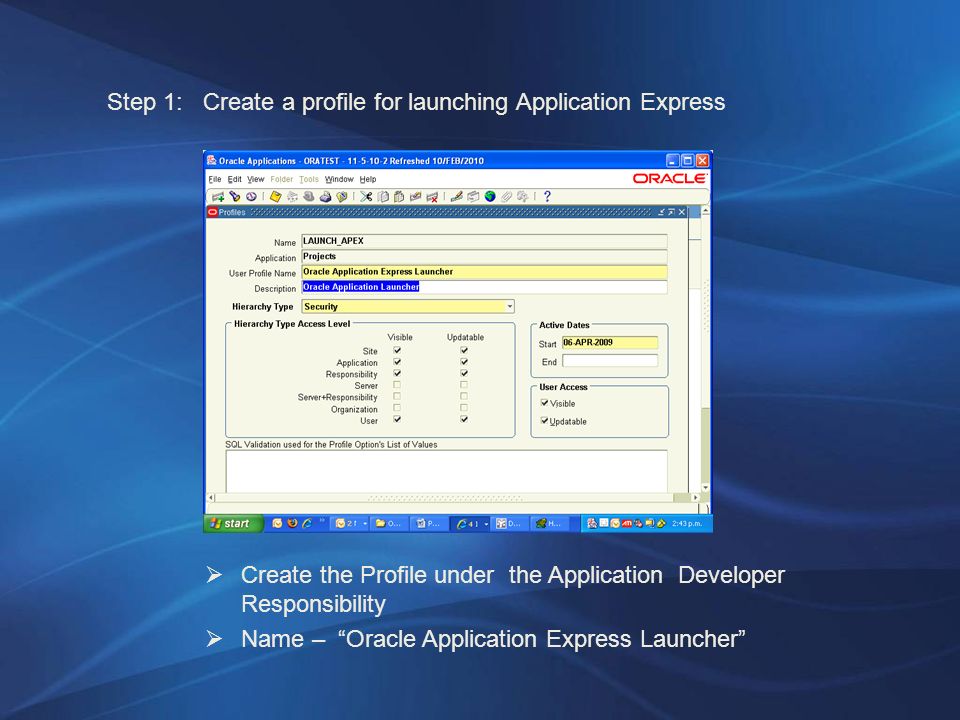Save the record with the yellow Save icon
This screenshot has height=720, width=960.
coord(276,197)
